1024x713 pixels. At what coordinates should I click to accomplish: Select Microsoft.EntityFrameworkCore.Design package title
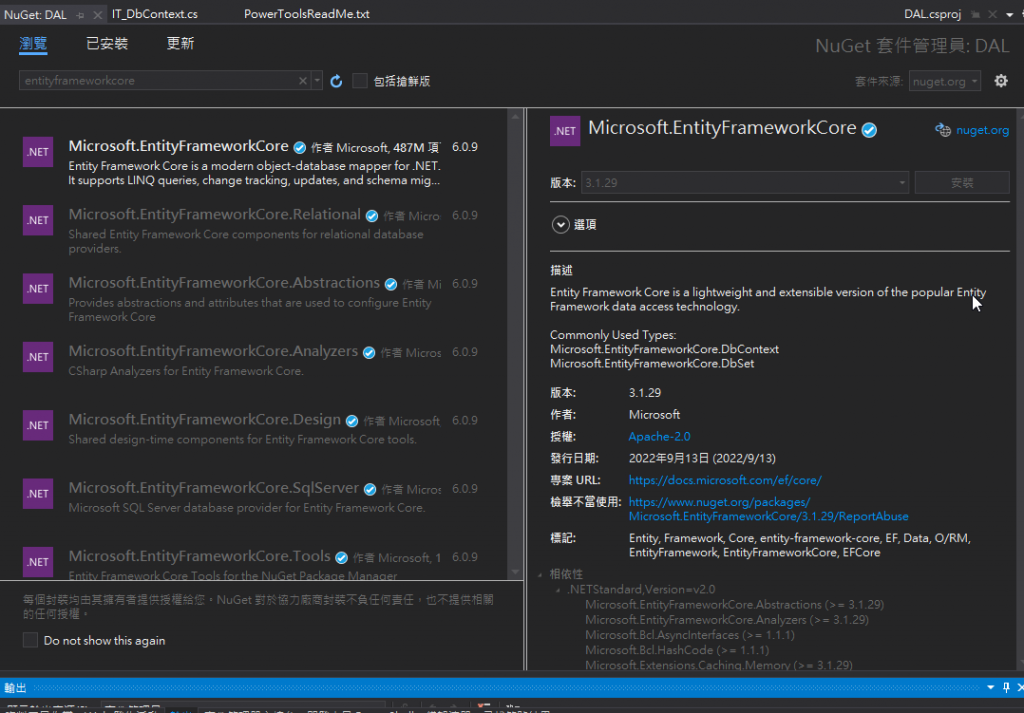tap(204, 420)
